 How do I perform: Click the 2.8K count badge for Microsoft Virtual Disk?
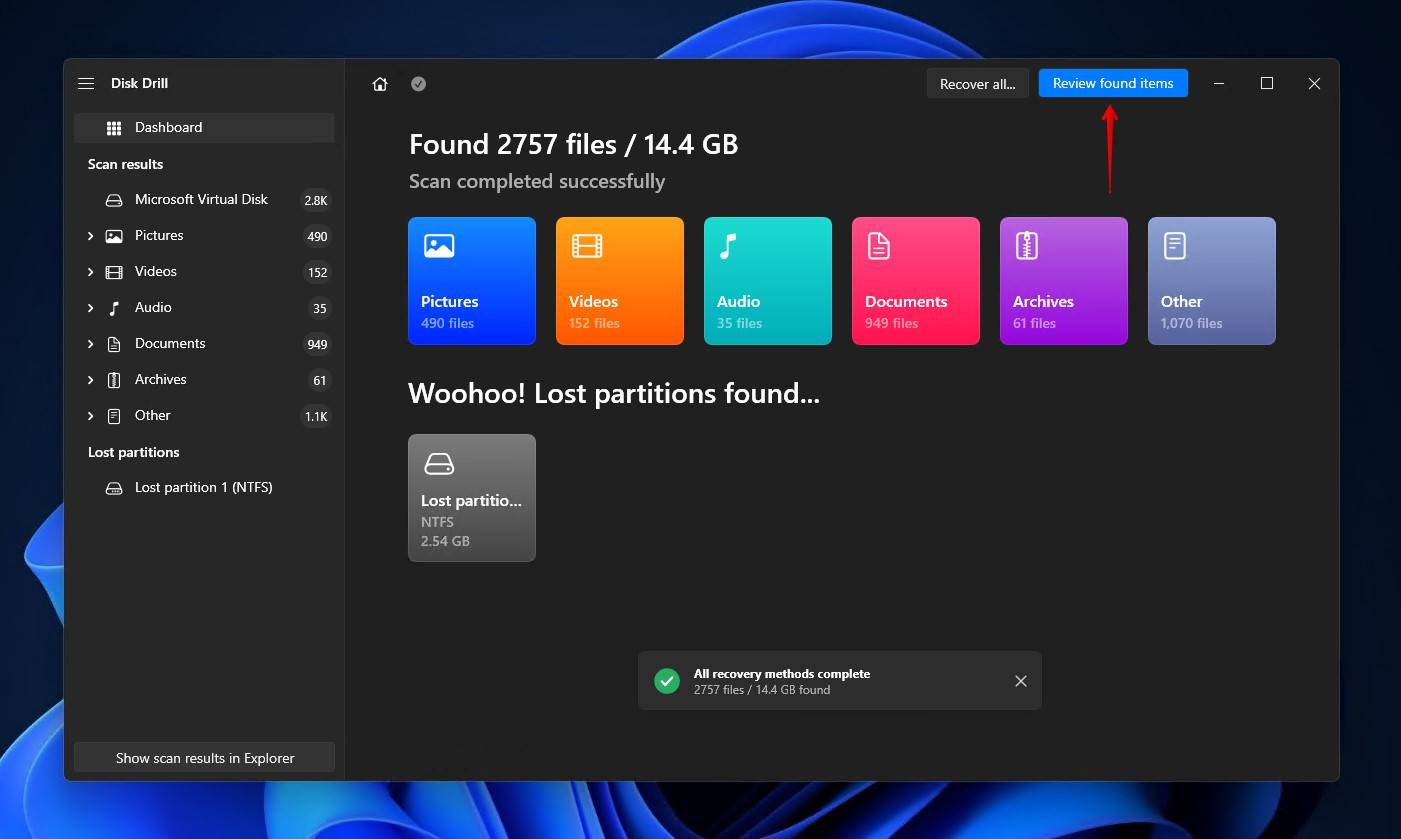(316, 200)
